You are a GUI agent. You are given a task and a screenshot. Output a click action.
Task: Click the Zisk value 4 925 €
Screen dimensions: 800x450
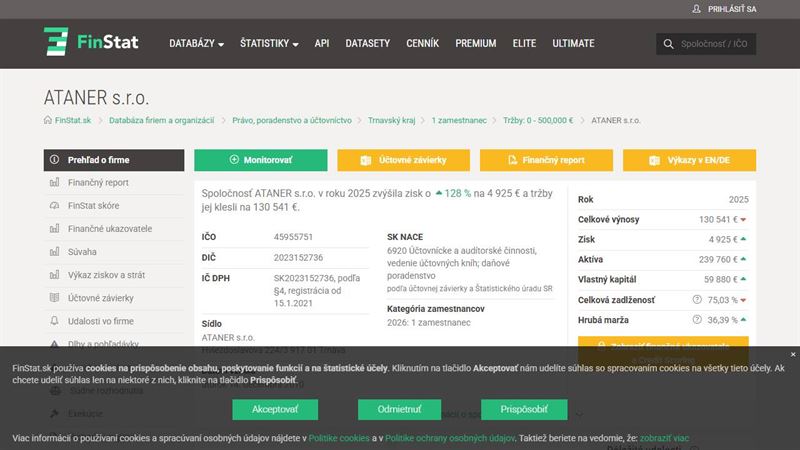point(723,239)
